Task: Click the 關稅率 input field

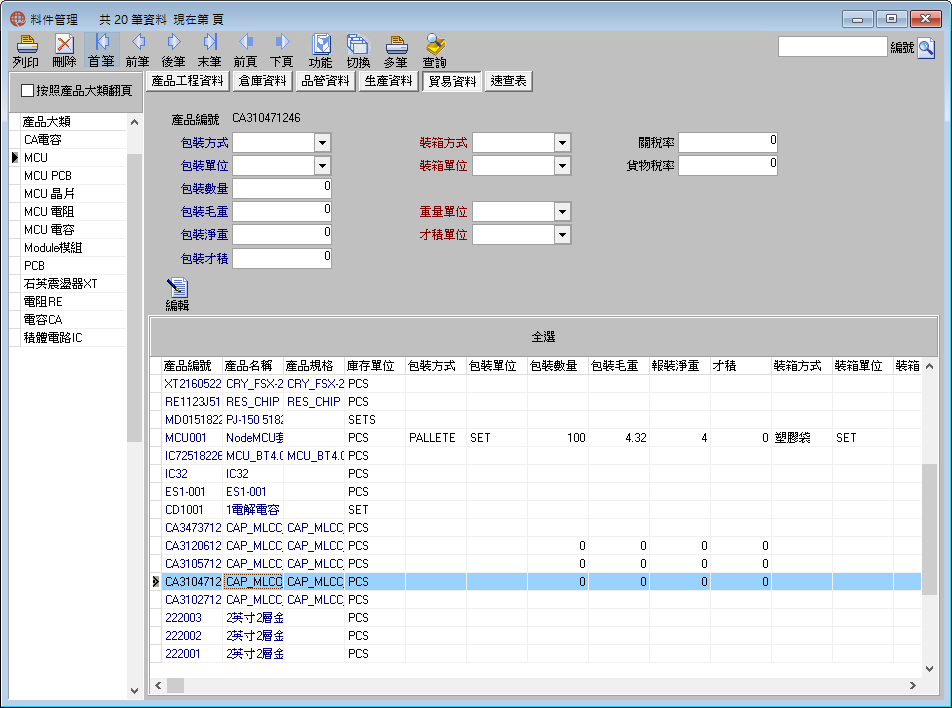Action: coord(727,143)
